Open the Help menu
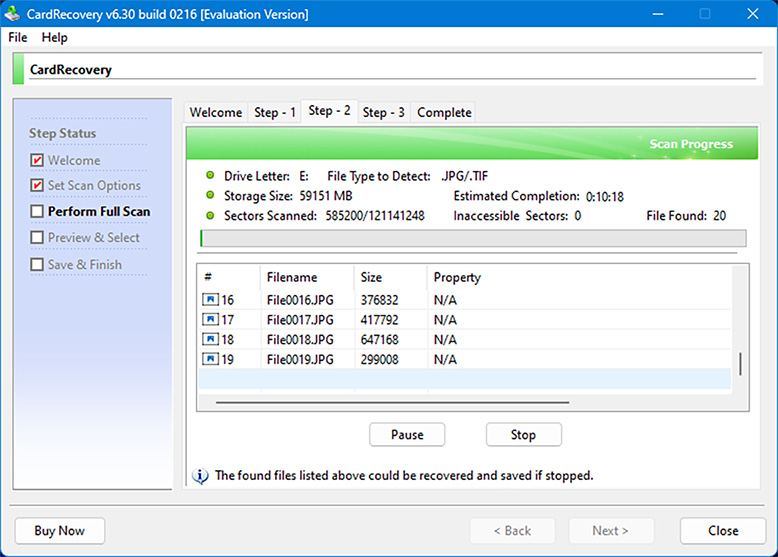The height and width of the screenshot is (557, 778). [x=55, y=37]
